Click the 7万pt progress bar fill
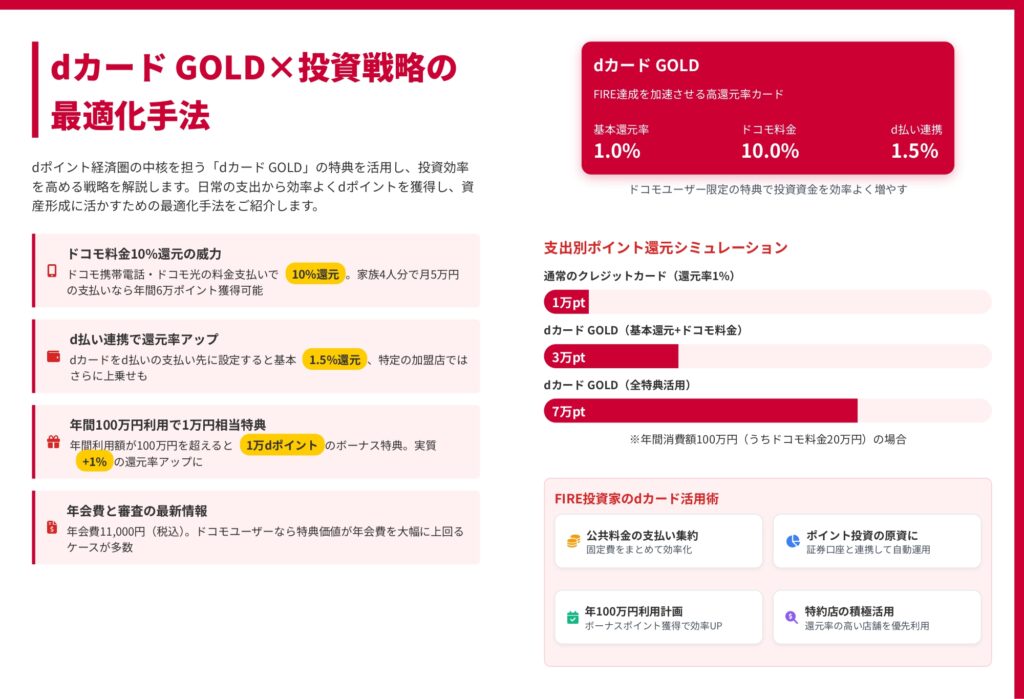Screen dimensions: 1024x699 [x=700, y=411]
